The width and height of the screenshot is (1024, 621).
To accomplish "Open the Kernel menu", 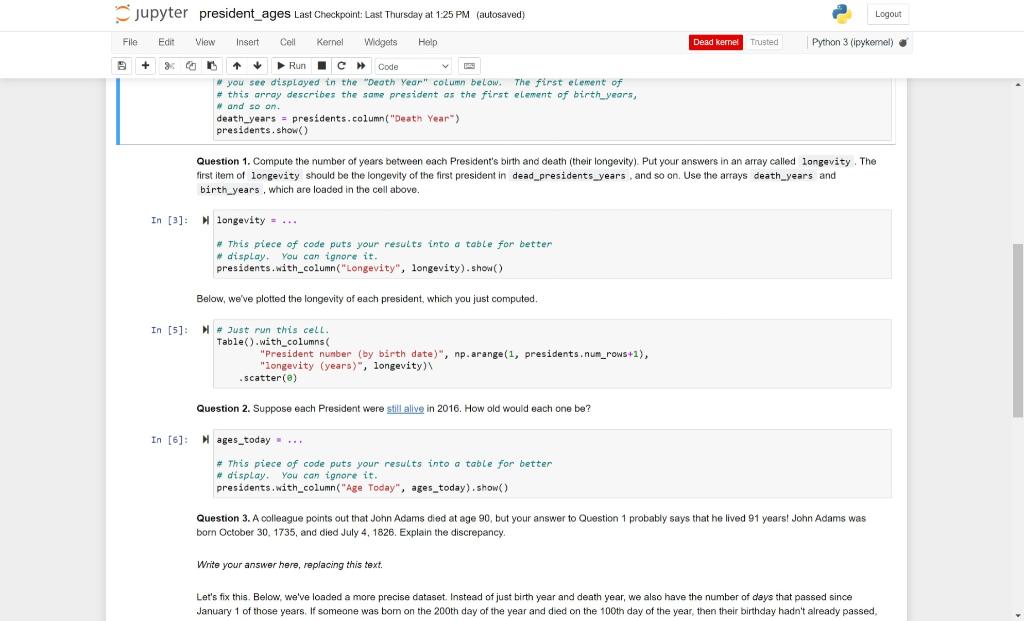I will (x=330, y=42).
